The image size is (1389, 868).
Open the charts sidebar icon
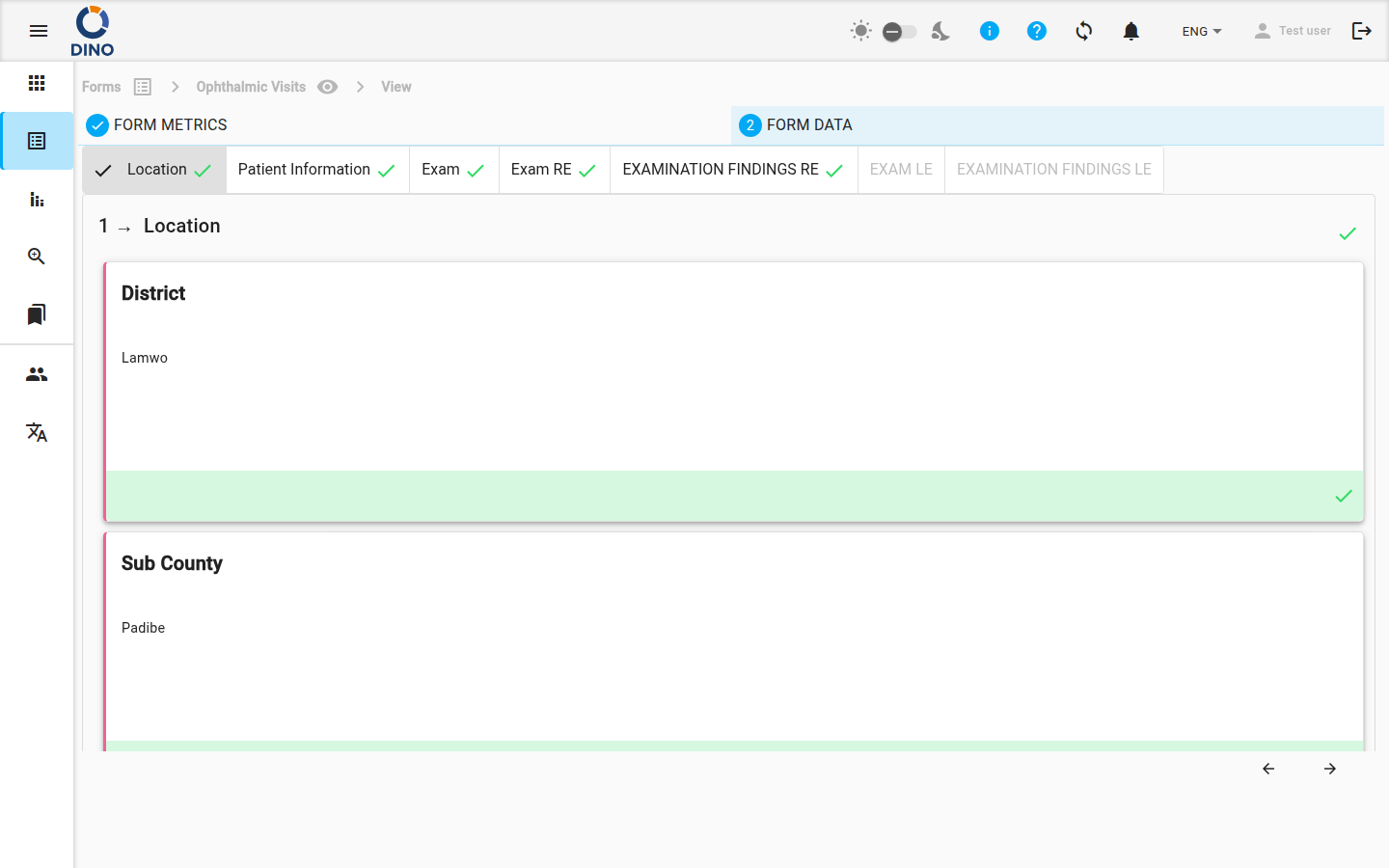37,199
